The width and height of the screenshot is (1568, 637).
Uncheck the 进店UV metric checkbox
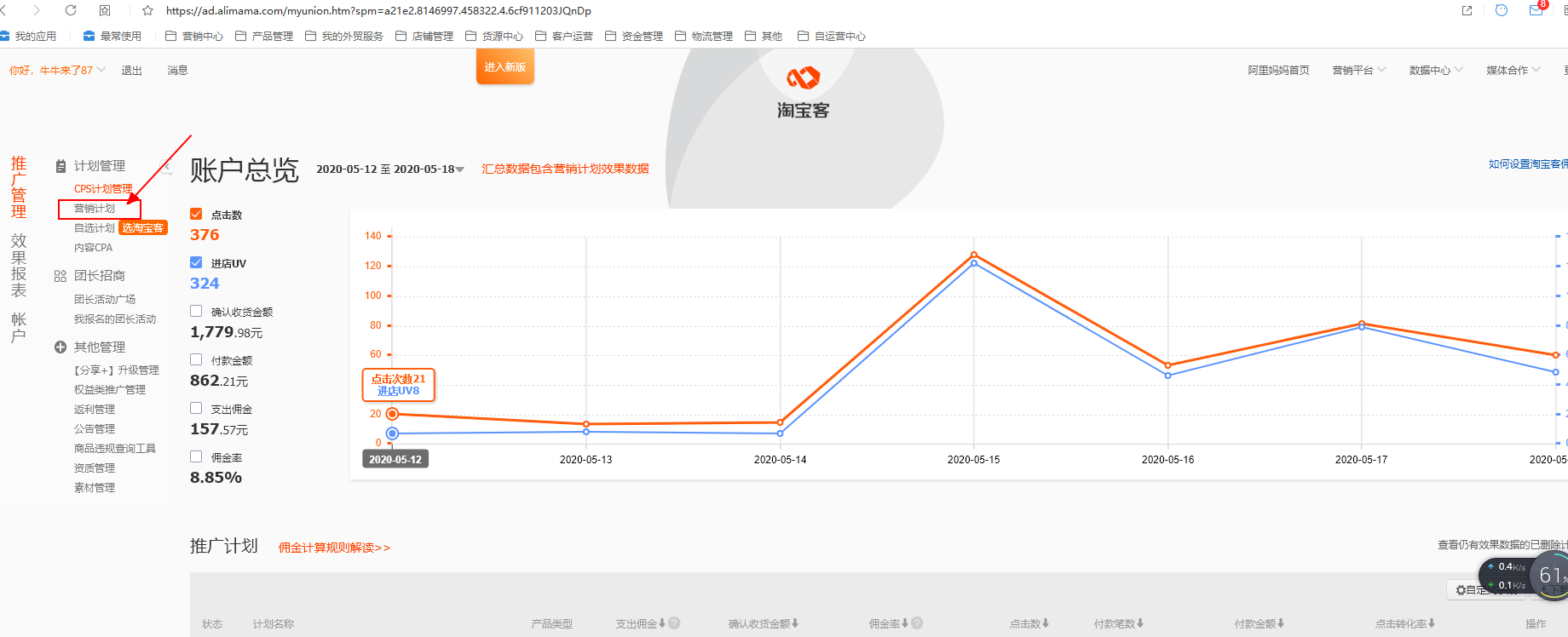[x=196, y=262]
